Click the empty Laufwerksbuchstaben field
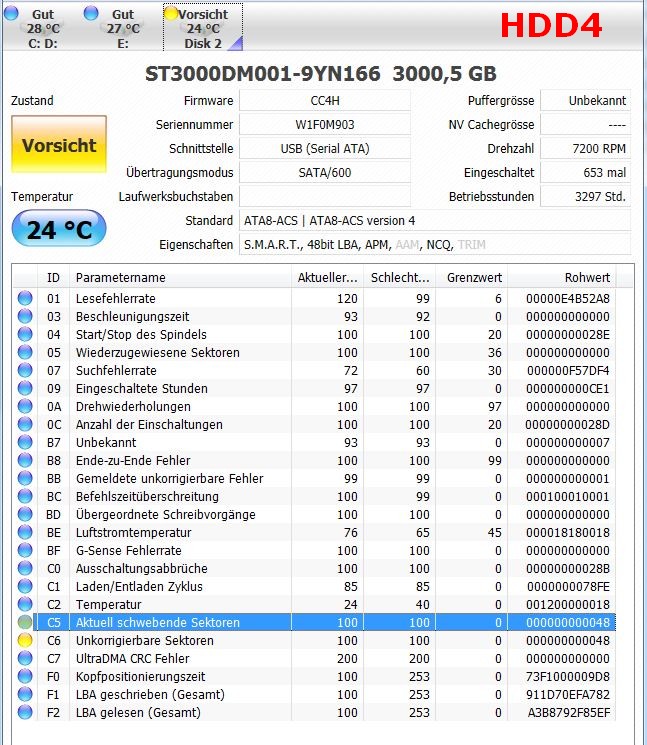The image size is (647, 745). [x=324, y=196]
